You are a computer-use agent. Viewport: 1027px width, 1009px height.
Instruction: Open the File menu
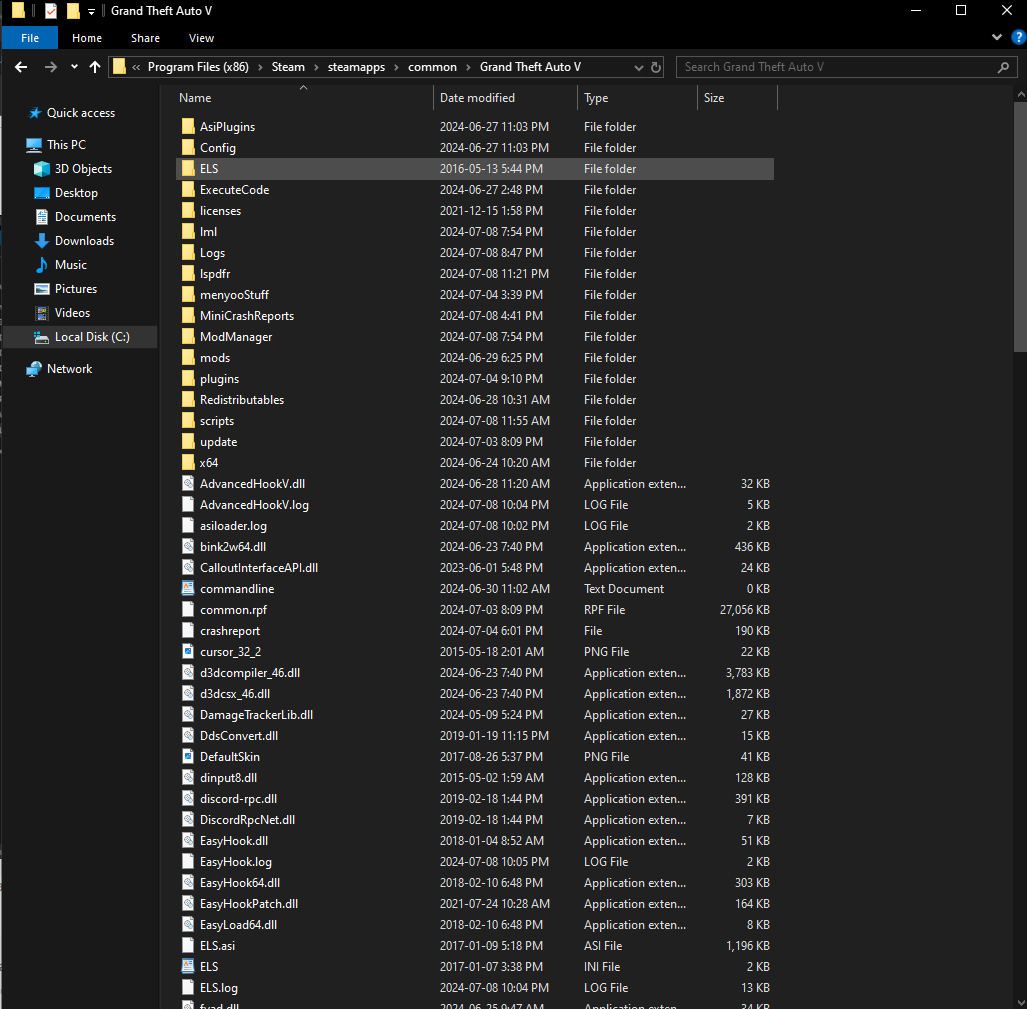click(30, 38)
